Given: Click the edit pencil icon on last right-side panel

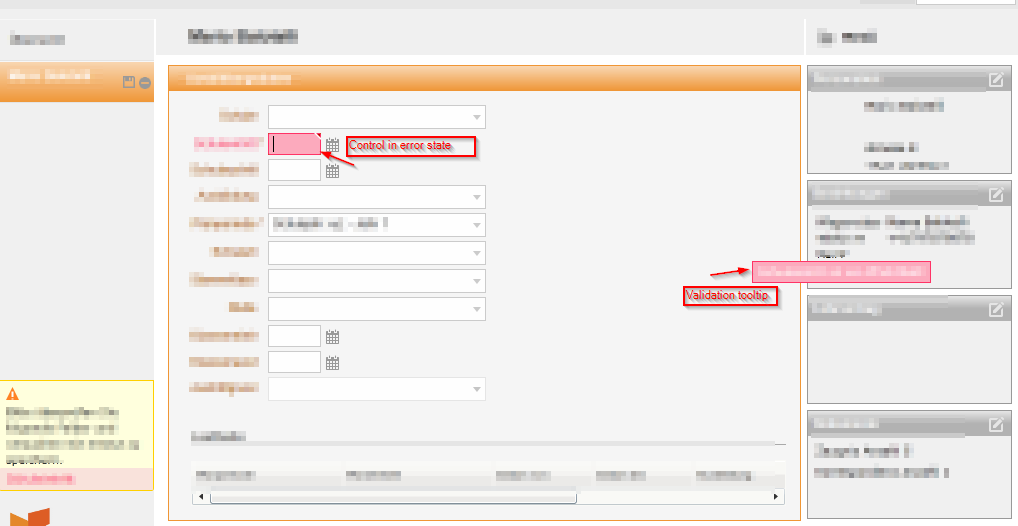Looking at the screenshot, I should 996,424.
